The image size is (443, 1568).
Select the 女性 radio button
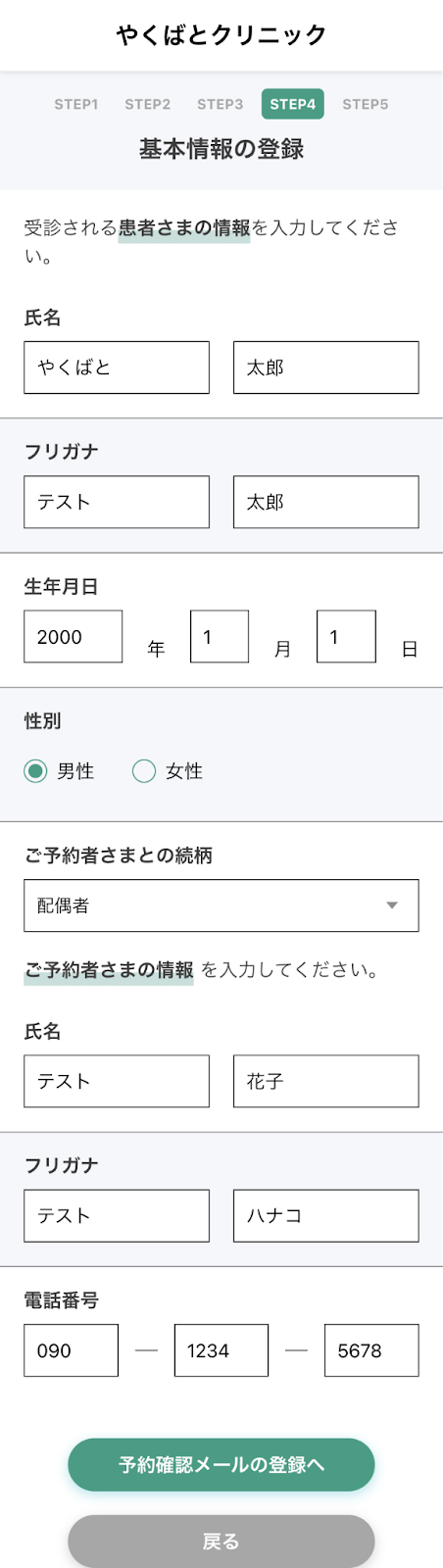(x=144, y=771)
